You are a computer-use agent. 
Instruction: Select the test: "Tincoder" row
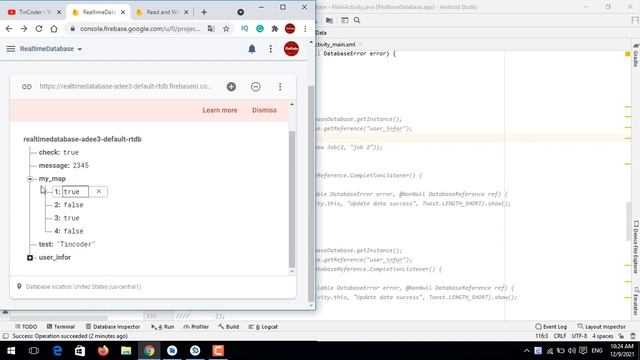[x=67, y=244]
